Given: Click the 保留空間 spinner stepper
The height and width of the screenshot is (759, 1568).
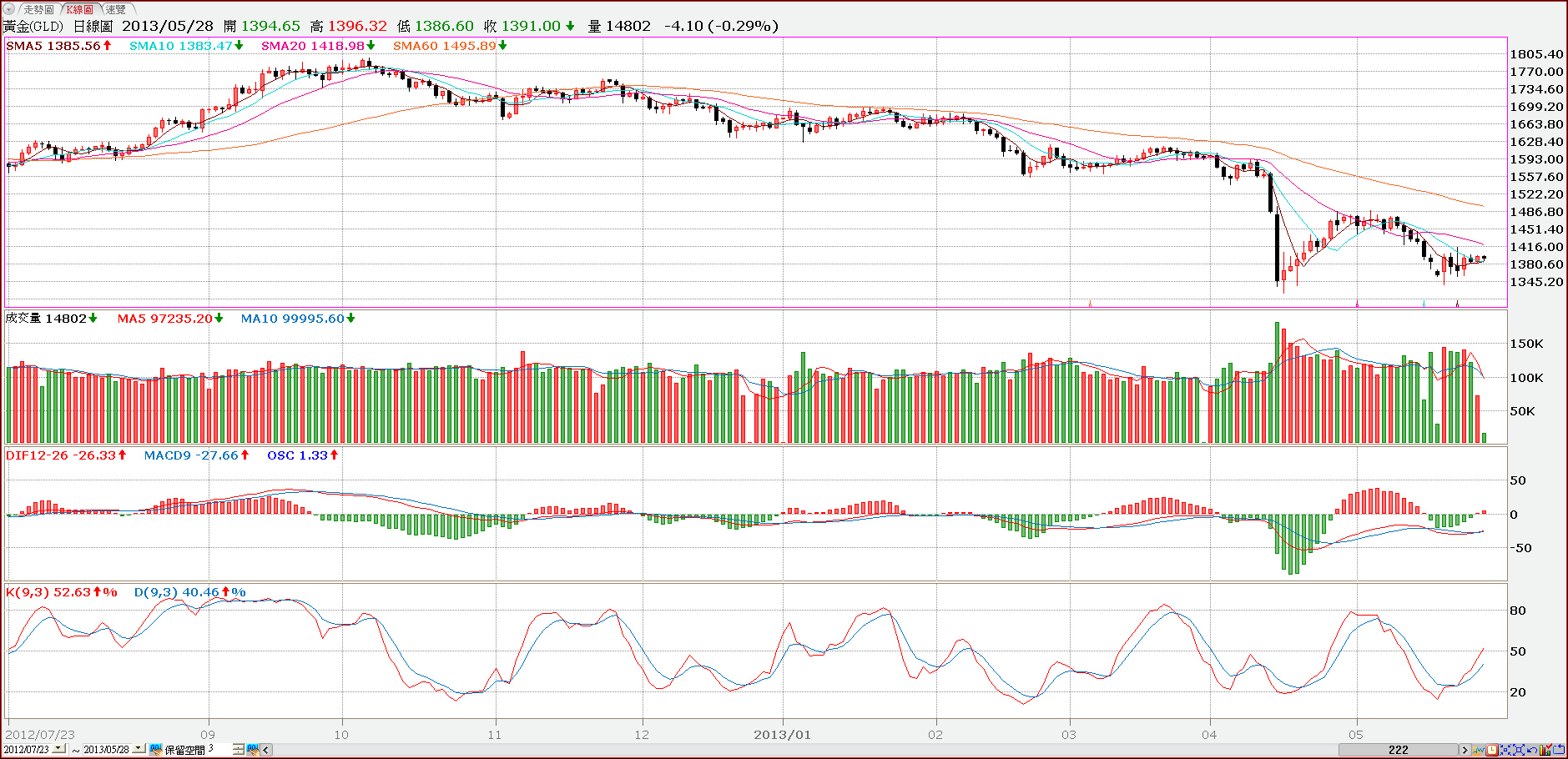Looking at the screenshot, I should click(239, 750).
